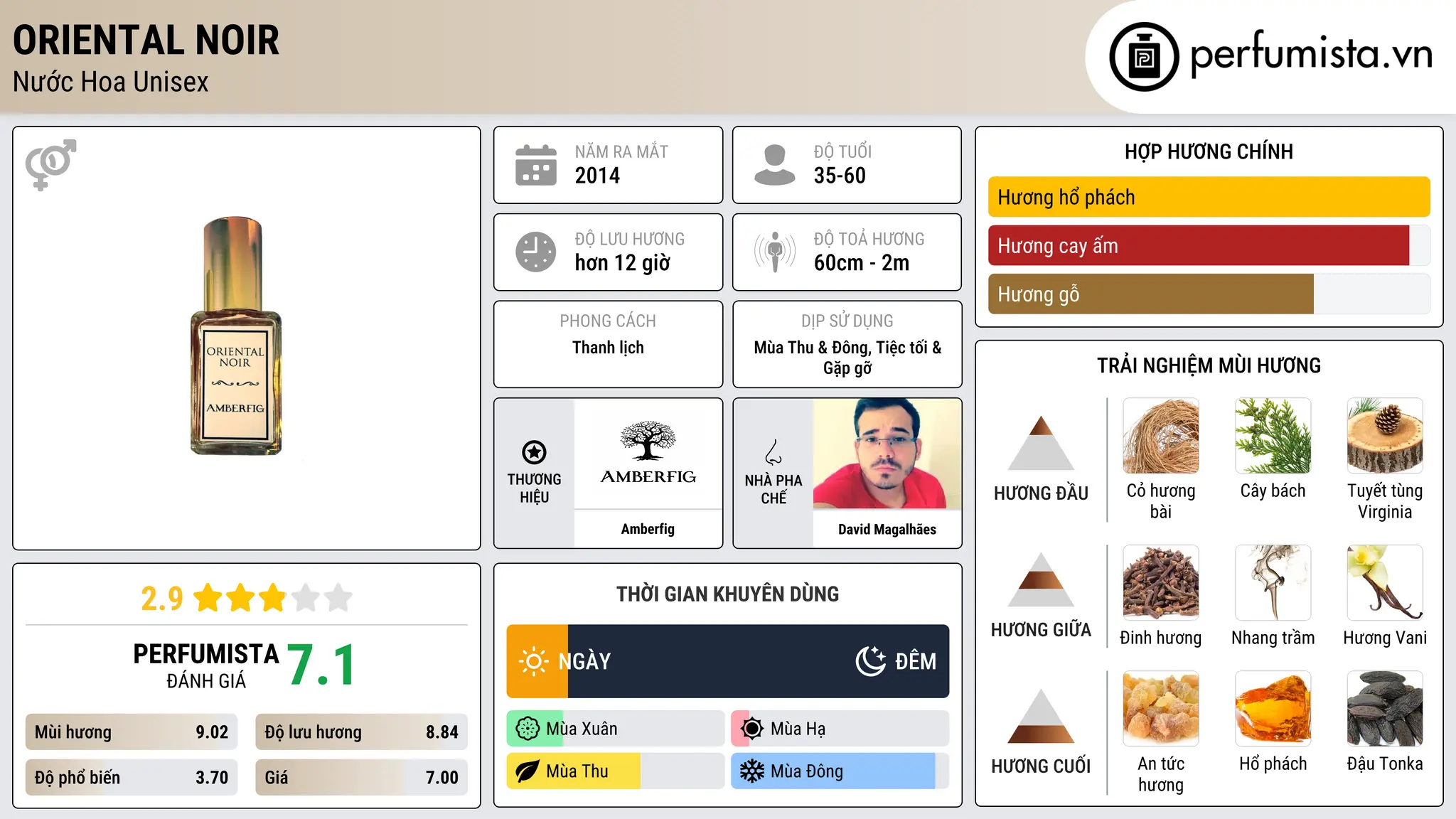The image size is (1456, 819).
Task: Open the David Magalhães name link
Action: coord(887,529)
